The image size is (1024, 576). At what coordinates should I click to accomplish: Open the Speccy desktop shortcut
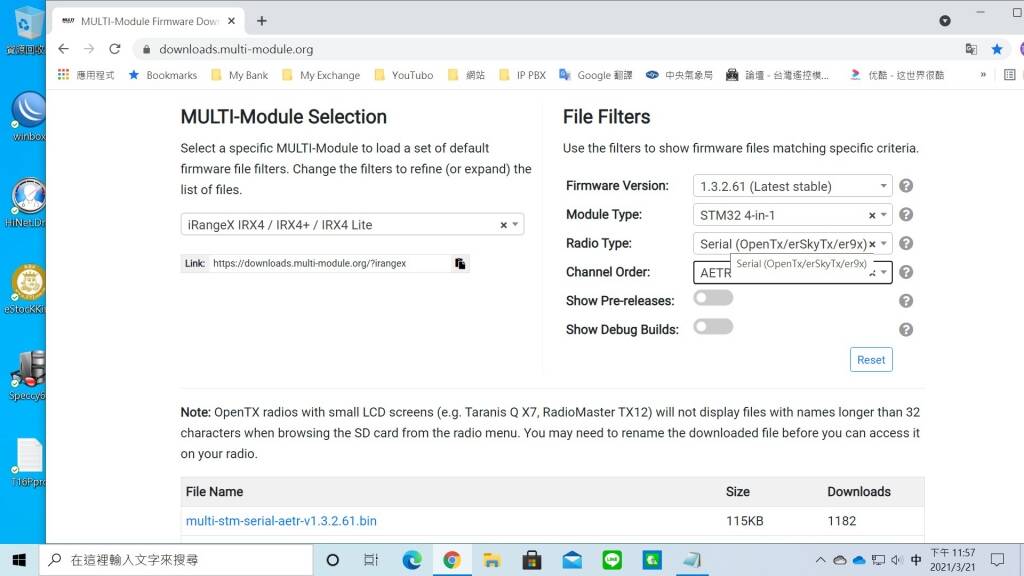[x=27, y=376]
